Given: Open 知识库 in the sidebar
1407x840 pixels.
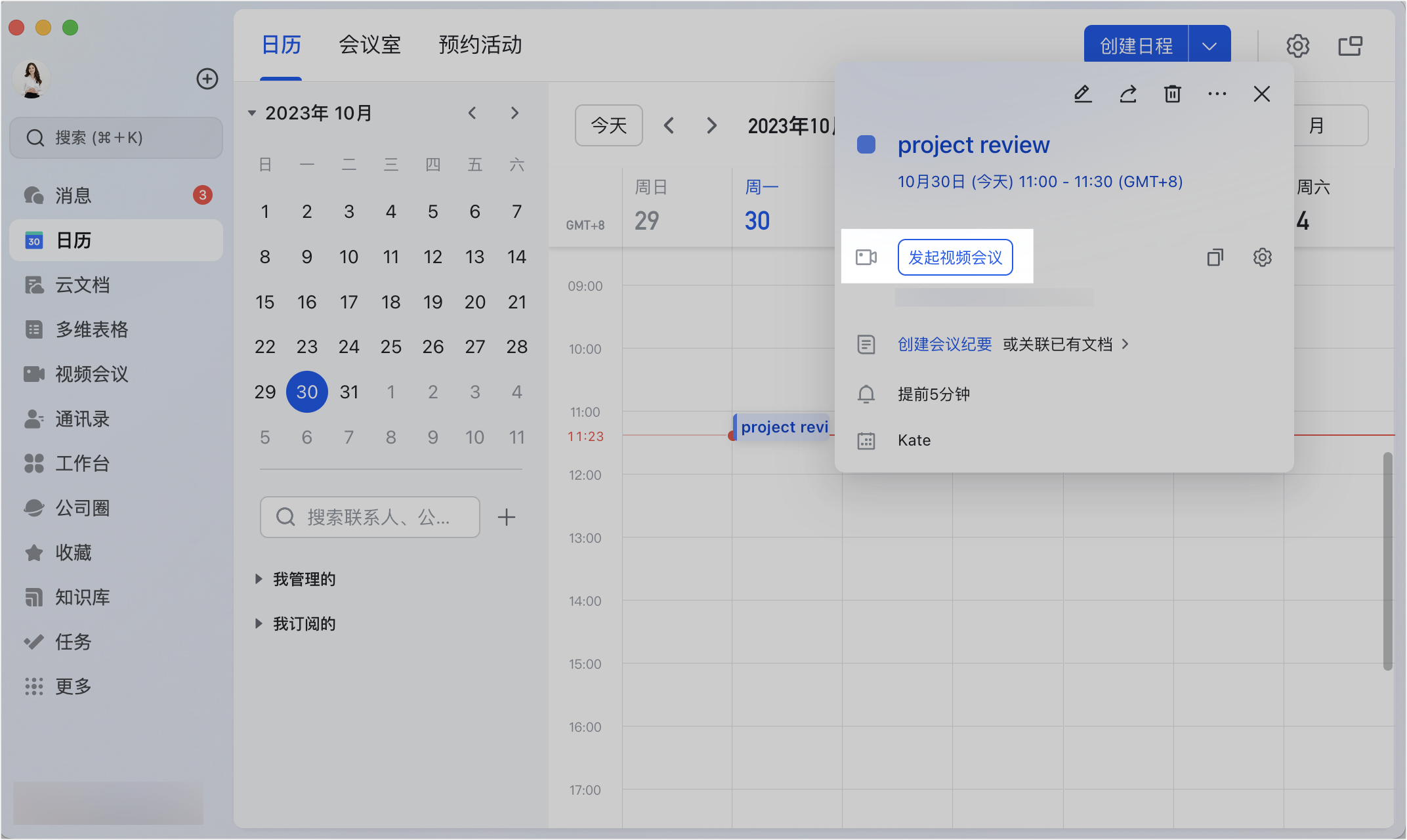Looking at the screenshot, I should pos(116,597).
